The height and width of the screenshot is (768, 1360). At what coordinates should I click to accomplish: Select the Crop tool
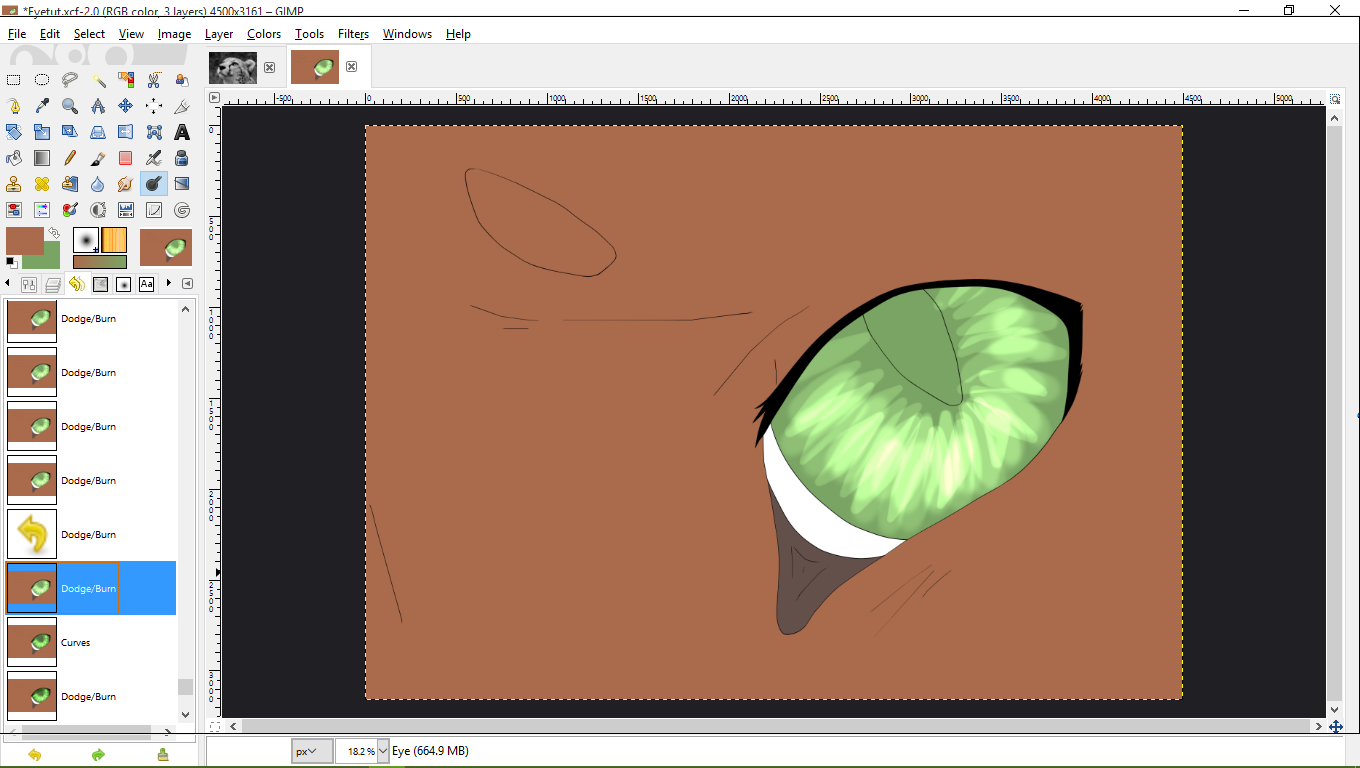[x=182, y=106]
